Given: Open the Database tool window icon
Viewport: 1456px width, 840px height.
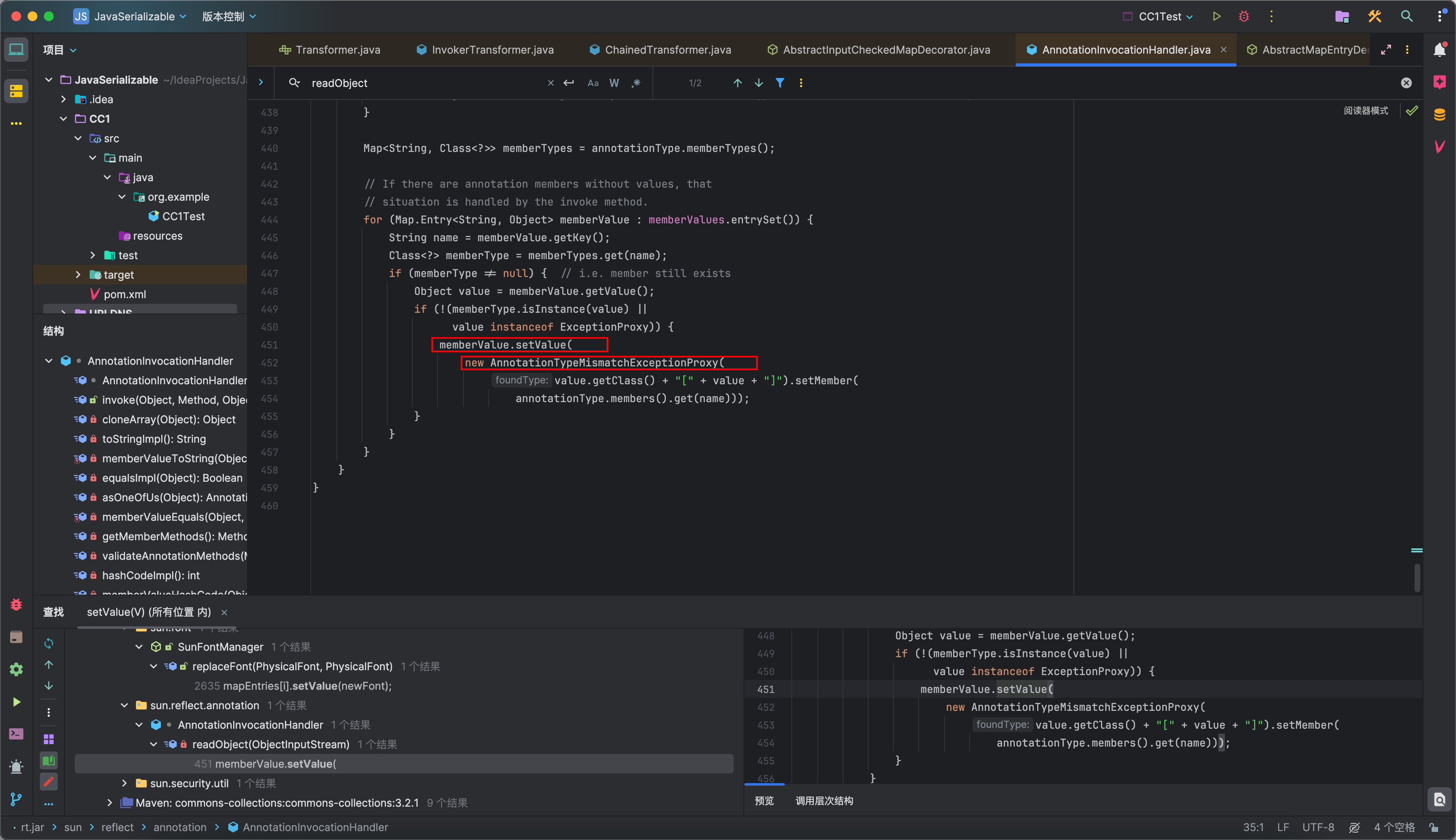Looking at the screenshot, I should pyautogui.click(x=1440, y=114).
